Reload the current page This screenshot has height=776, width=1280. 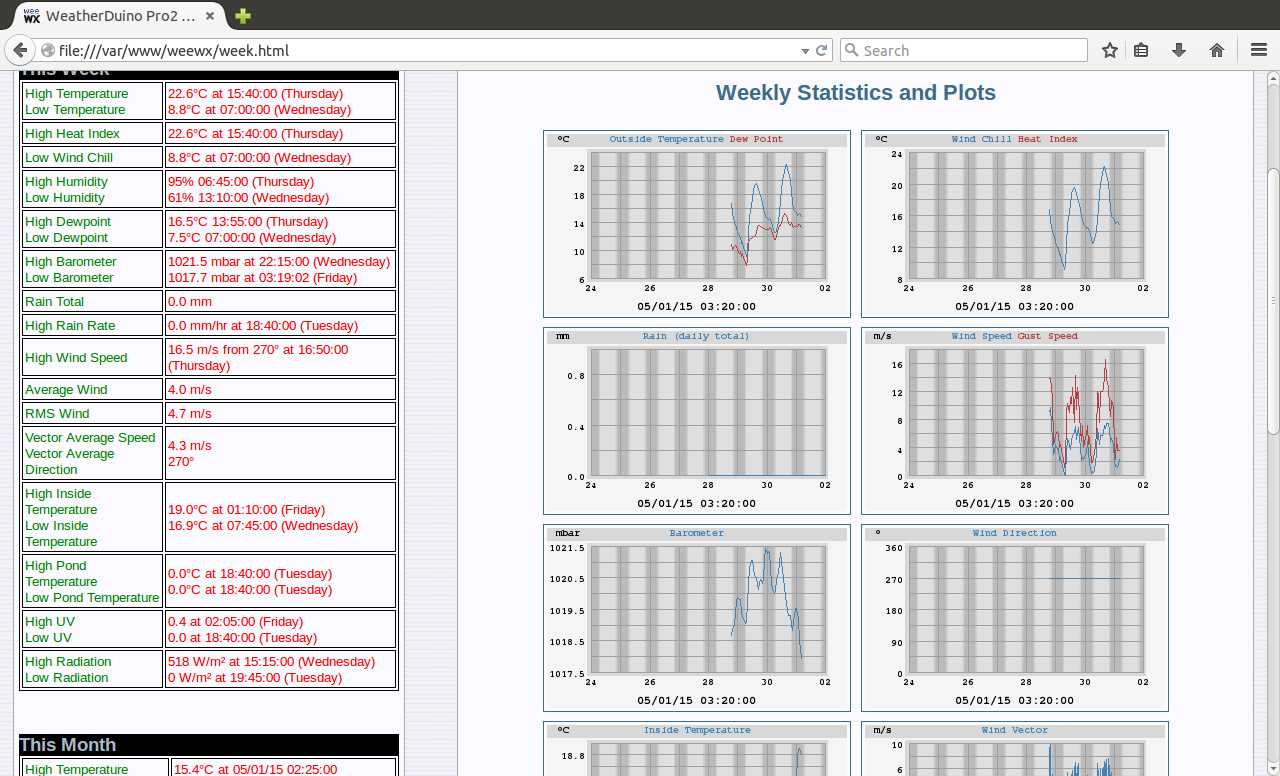(x=822, y=50)
